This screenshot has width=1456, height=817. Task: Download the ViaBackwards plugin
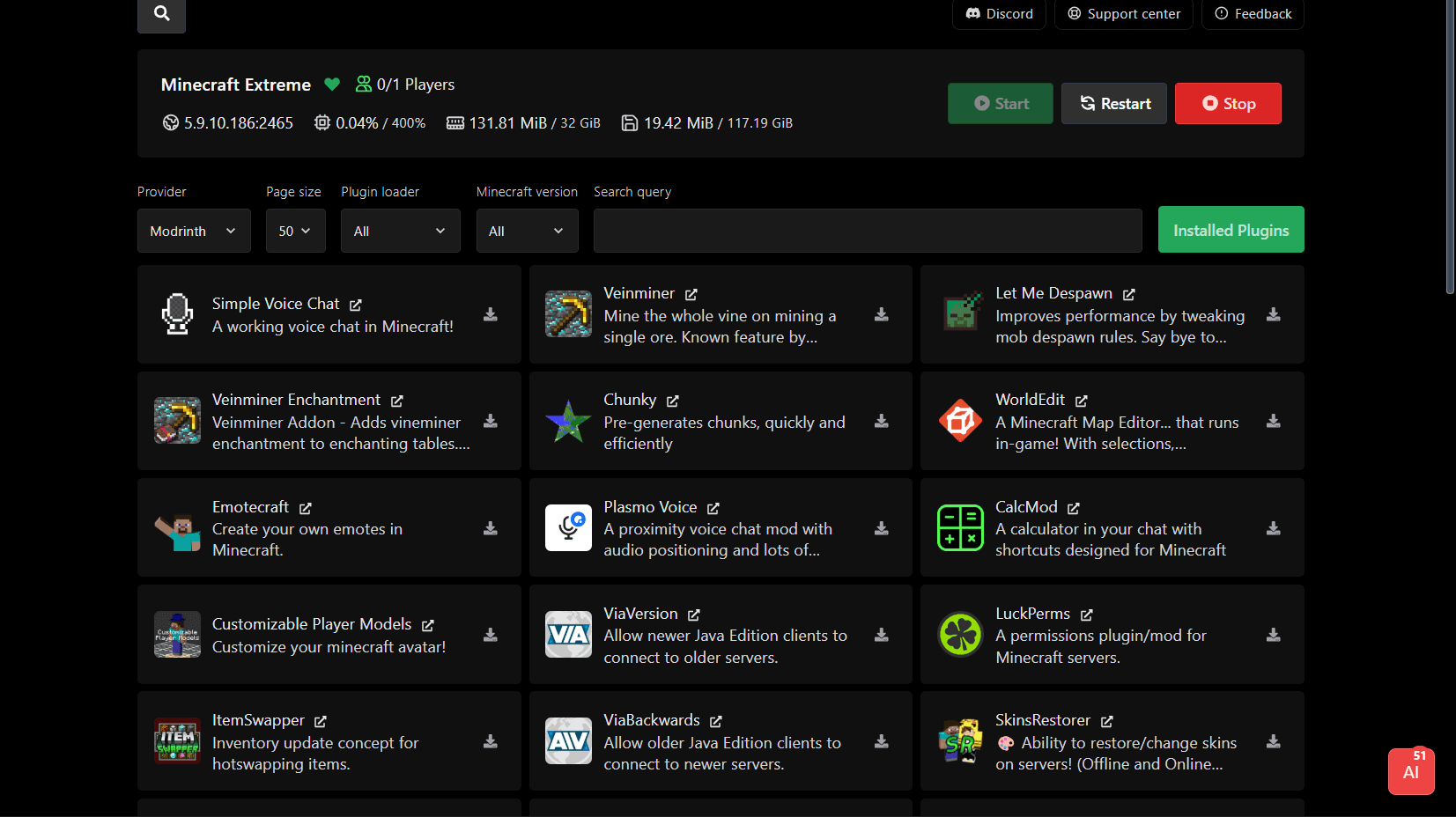click(x=881, y=741)
